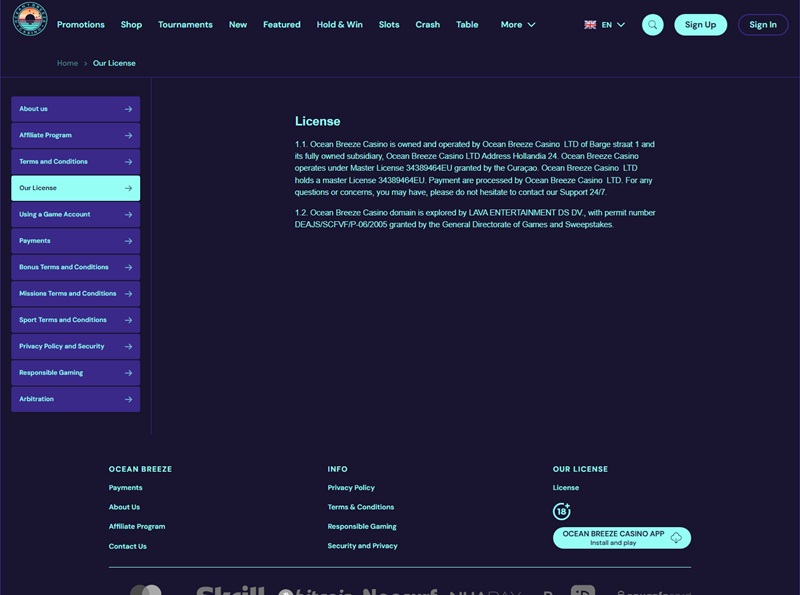Open the Featured games menu item

pos(282,24)
